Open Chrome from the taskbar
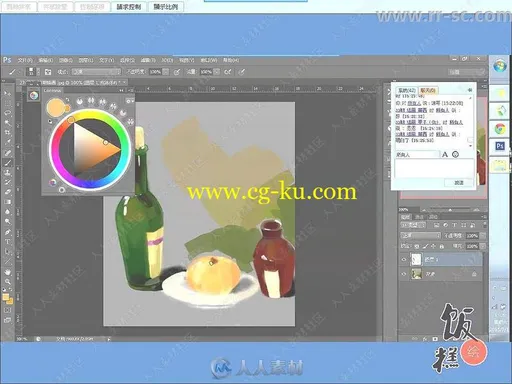Viewport: 512px width, 384px height. (x=499, y=129)
